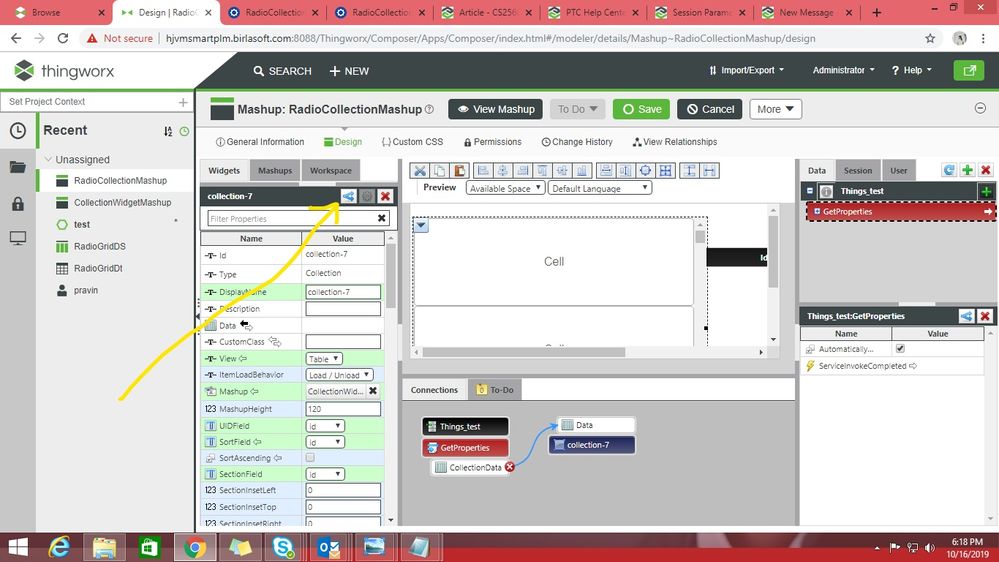Switch to the Mashups tab
Screen dimensions: 999x562
(275, 170)
